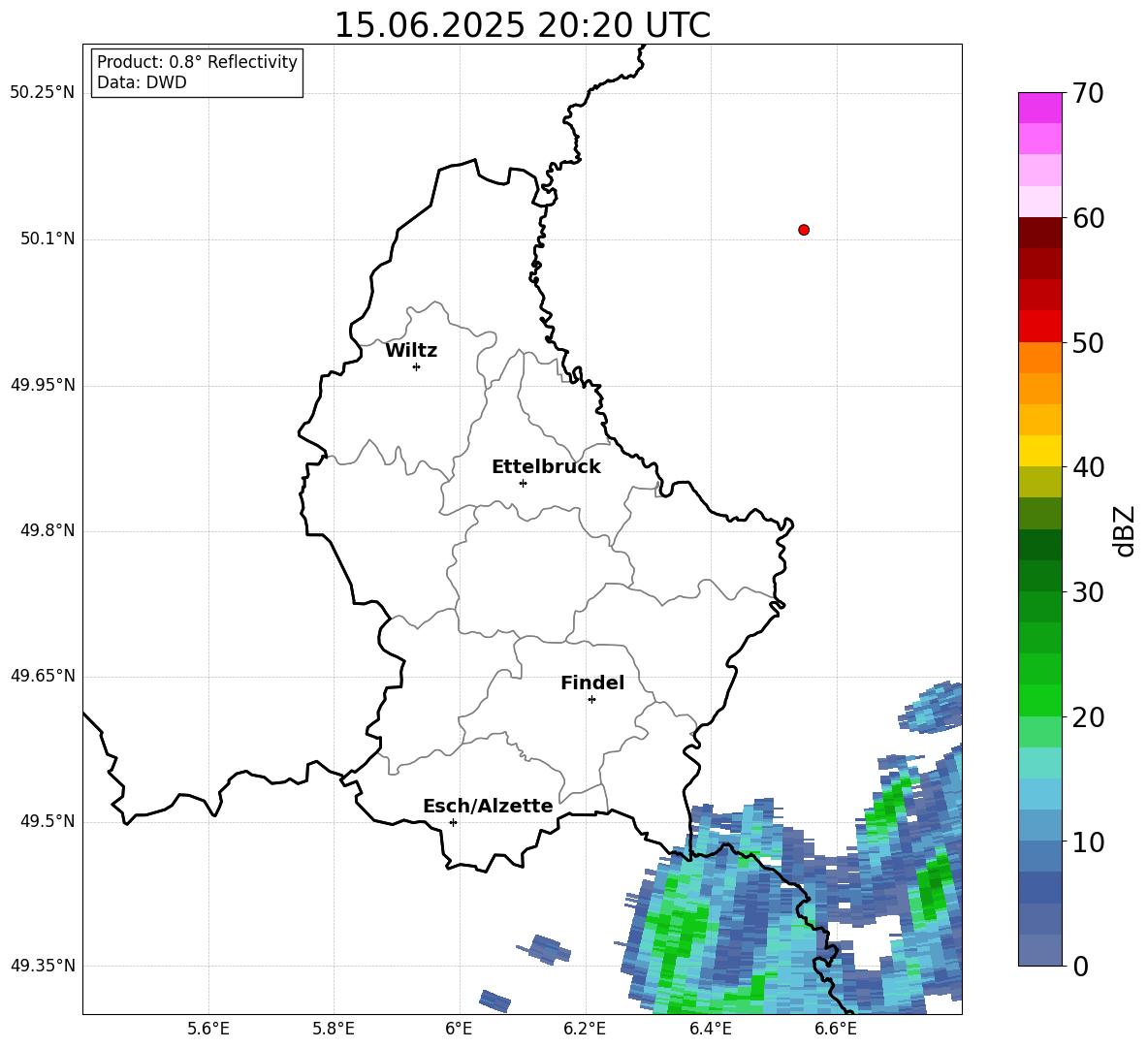This screenshot has width=1148, height=1048.
Task: Click the 49.65°N latitude label
Action: pyautogui.click(x=43, y=676)
